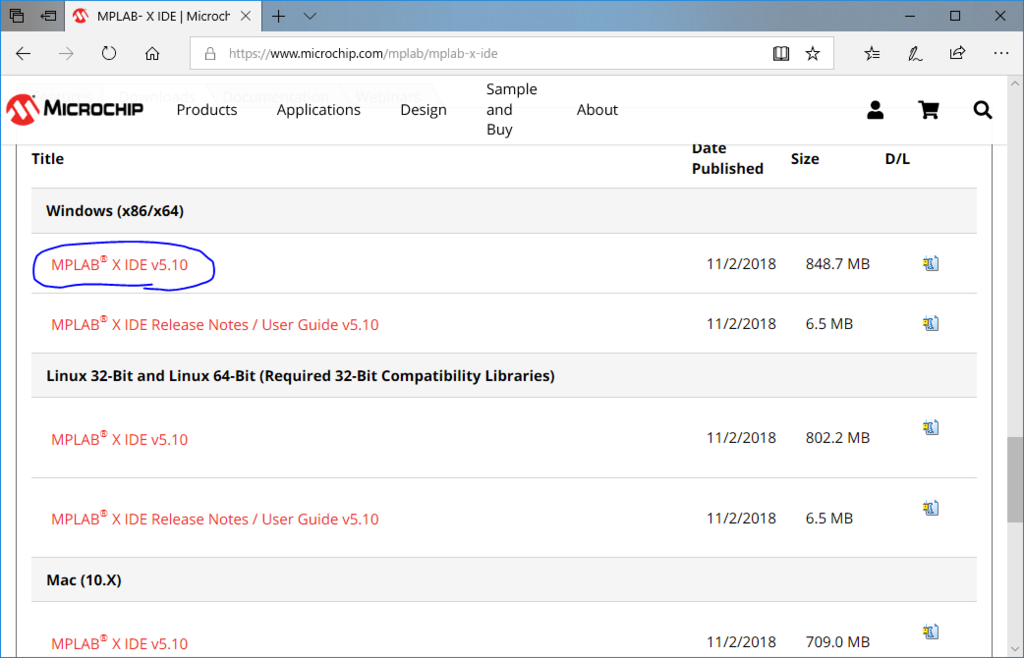Click the Size column header

[x=805, y=159]
